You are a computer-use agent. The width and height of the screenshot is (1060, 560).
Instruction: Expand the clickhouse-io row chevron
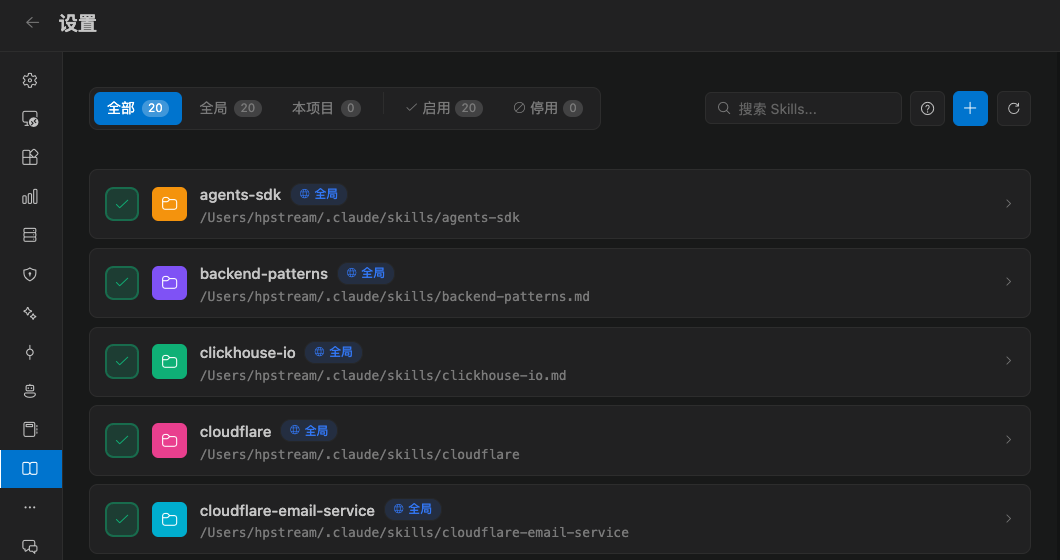(1008, 360)
